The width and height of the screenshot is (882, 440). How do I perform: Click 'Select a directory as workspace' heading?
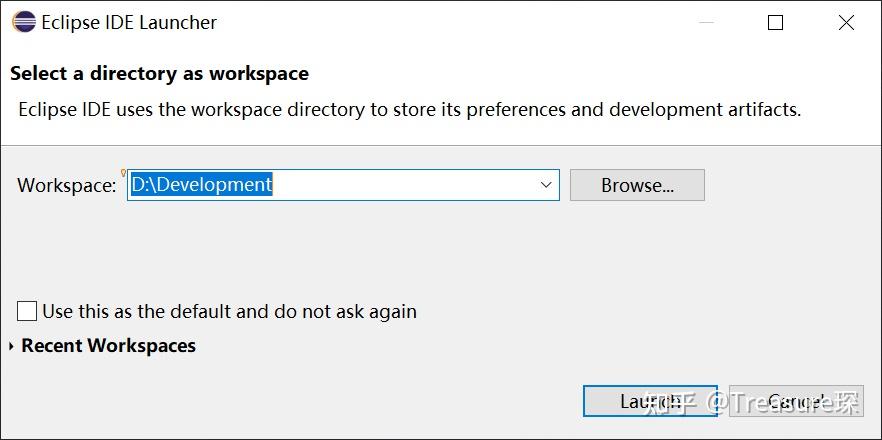point(159,73)
